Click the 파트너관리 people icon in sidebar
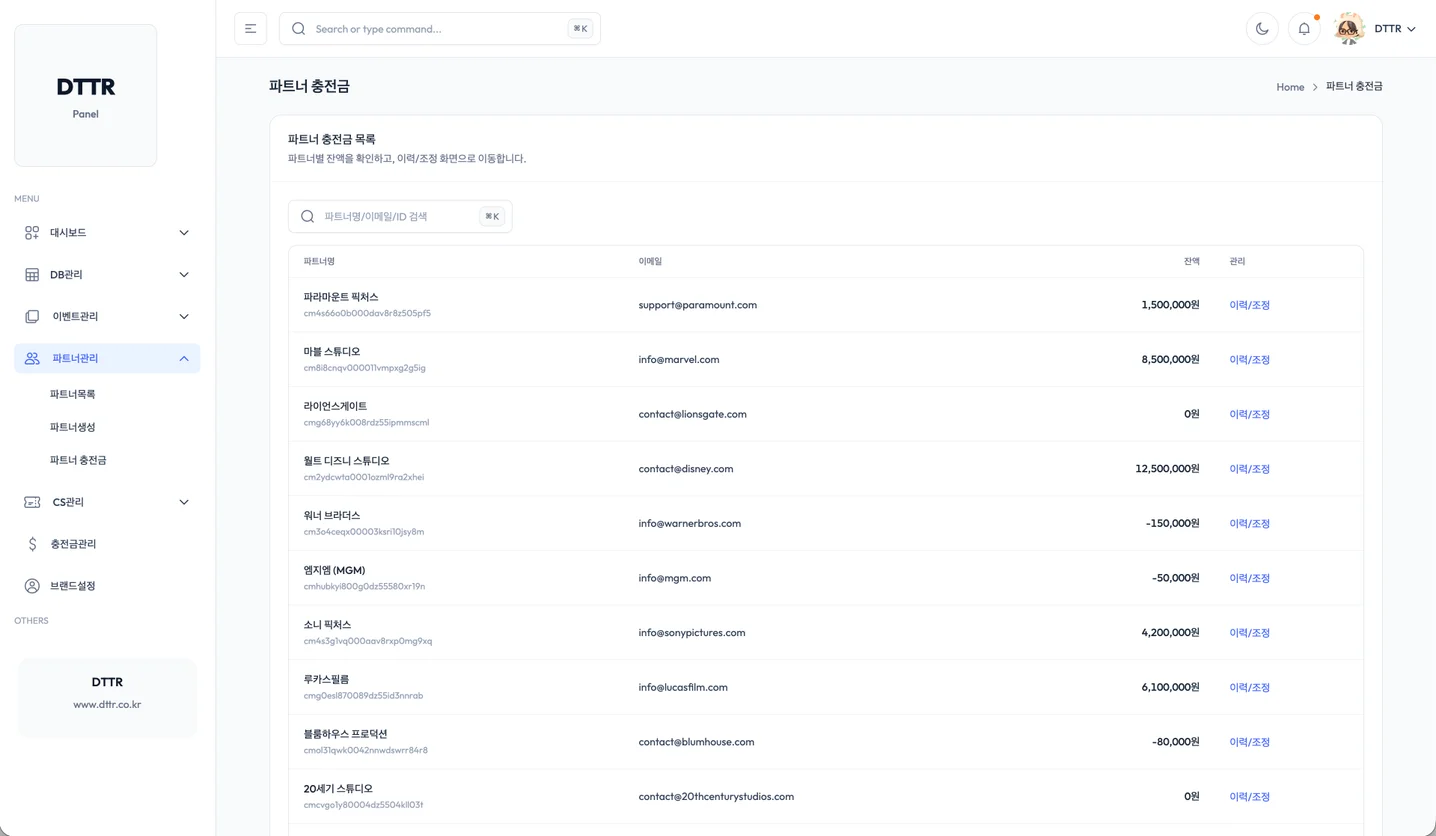The width and height of the screenshot is (1436, 836). [32, 359]
